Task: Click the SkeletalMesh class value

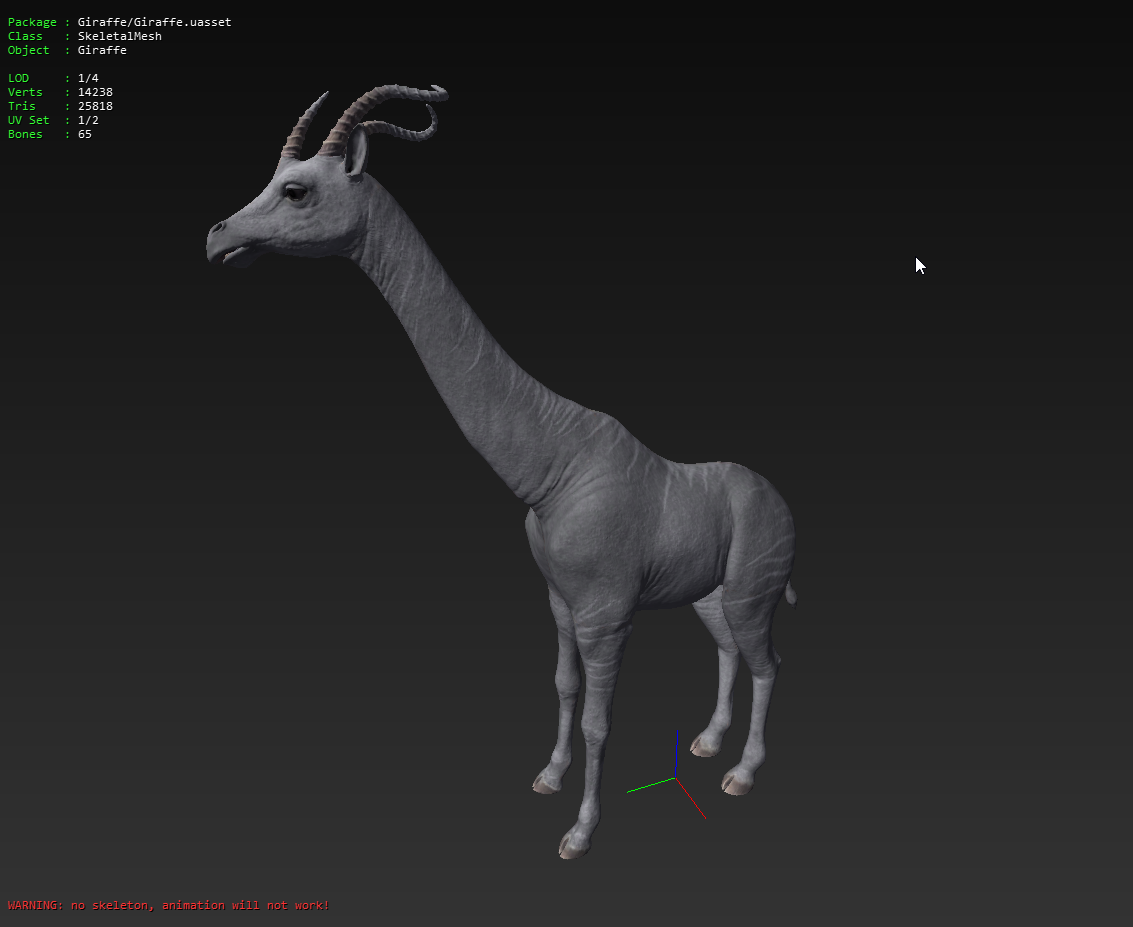Action: pos(119,36)
